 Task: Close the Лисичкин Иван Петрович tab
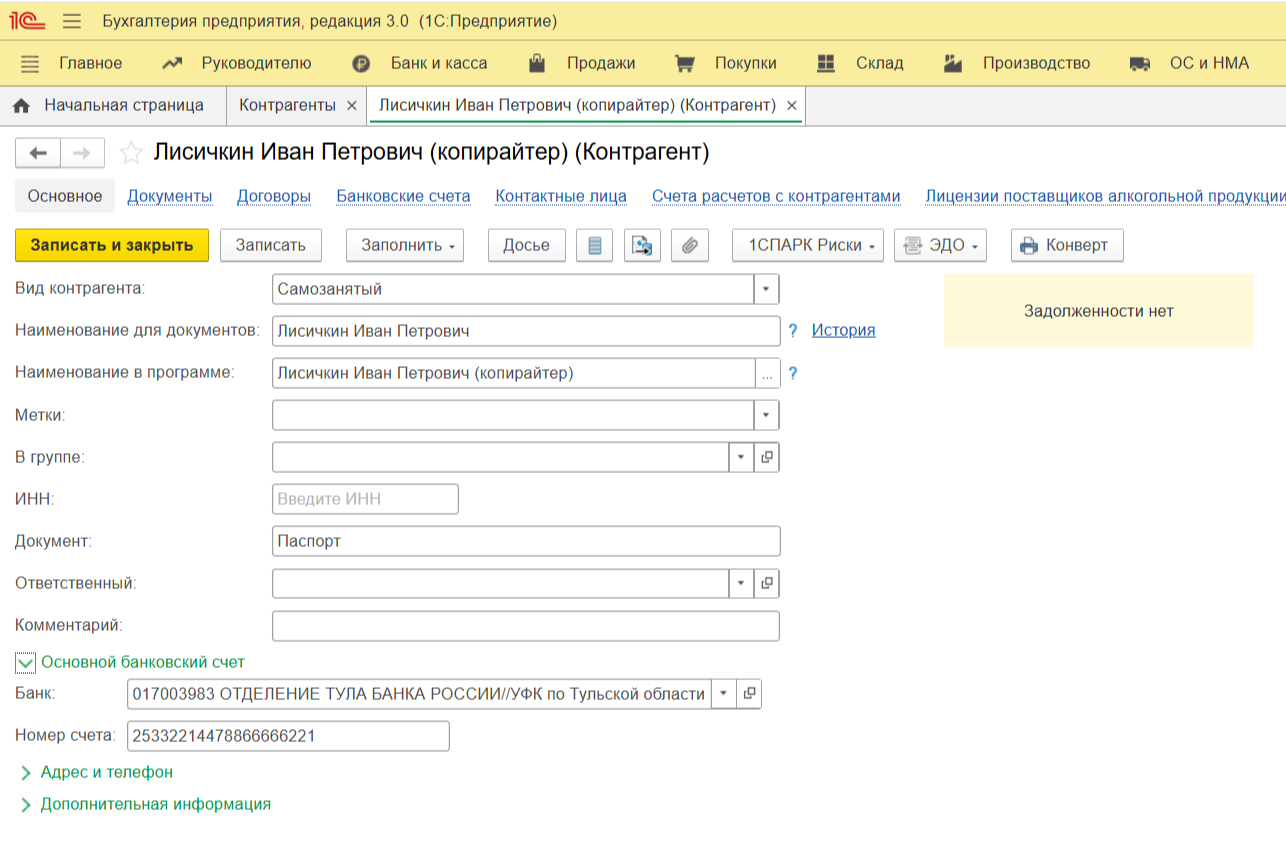(x=792, y=106)
